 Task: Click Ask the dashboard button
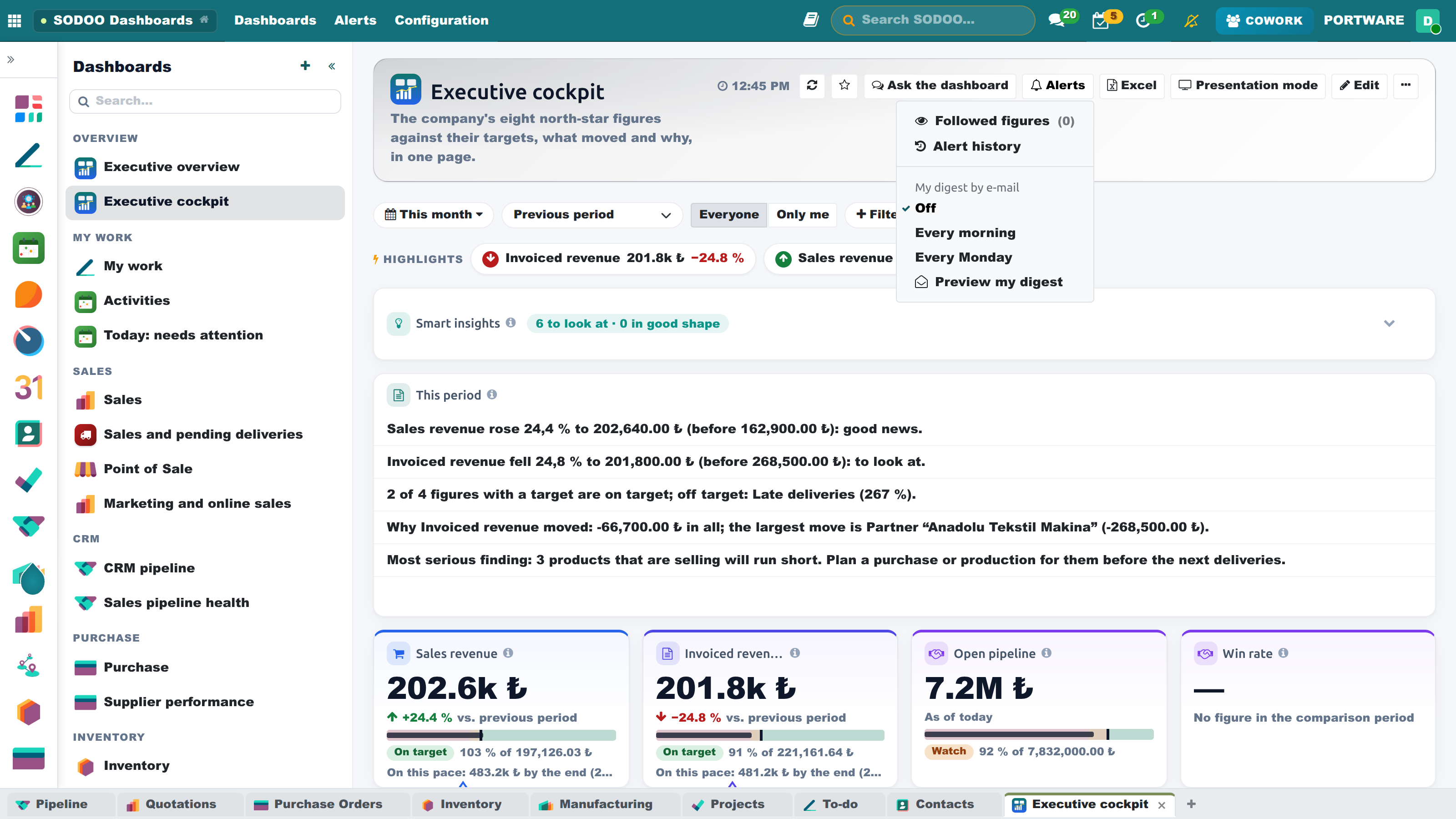coord(940,86)
